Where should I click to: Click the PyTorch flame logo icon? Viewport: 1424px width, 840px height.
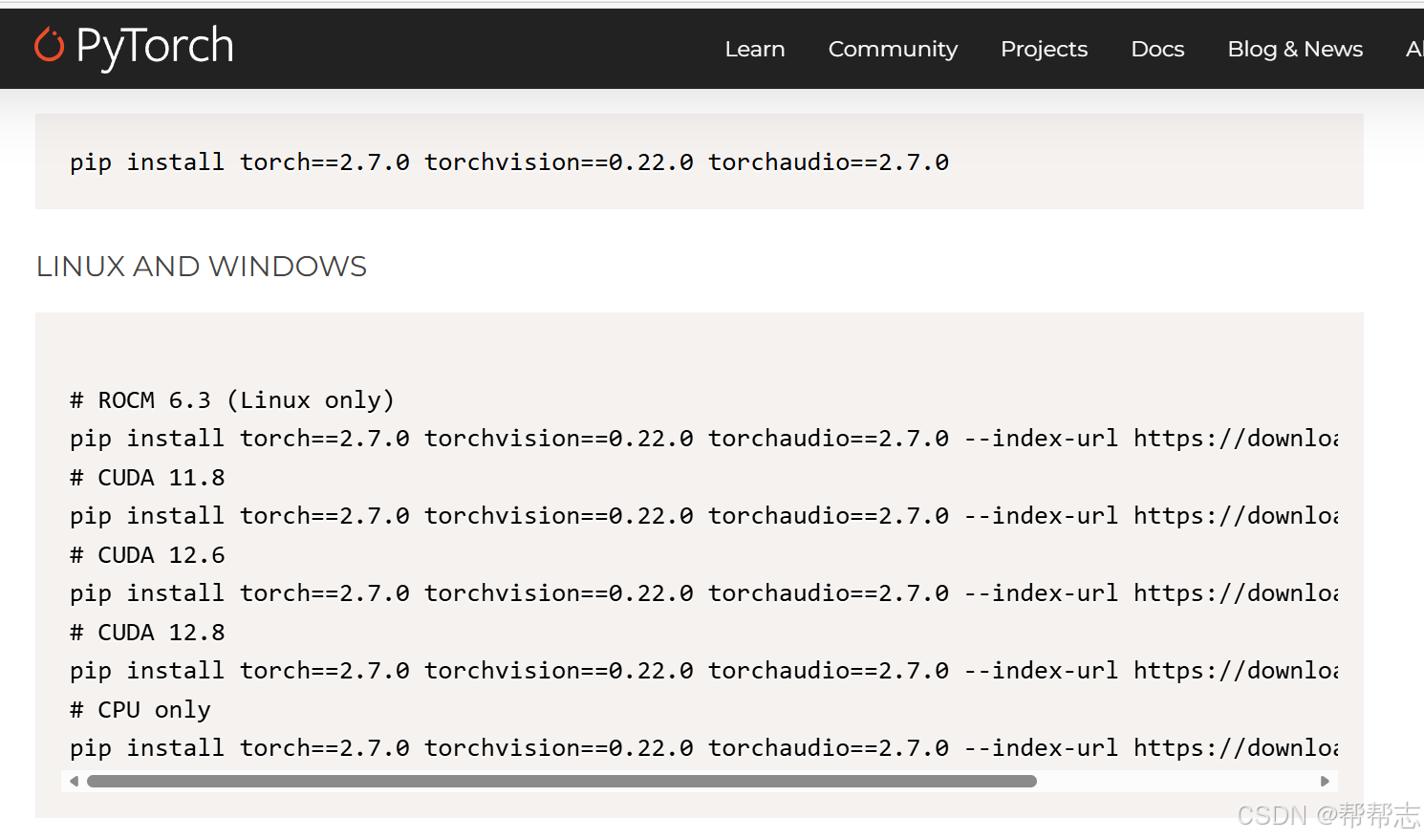coord(50,45)
